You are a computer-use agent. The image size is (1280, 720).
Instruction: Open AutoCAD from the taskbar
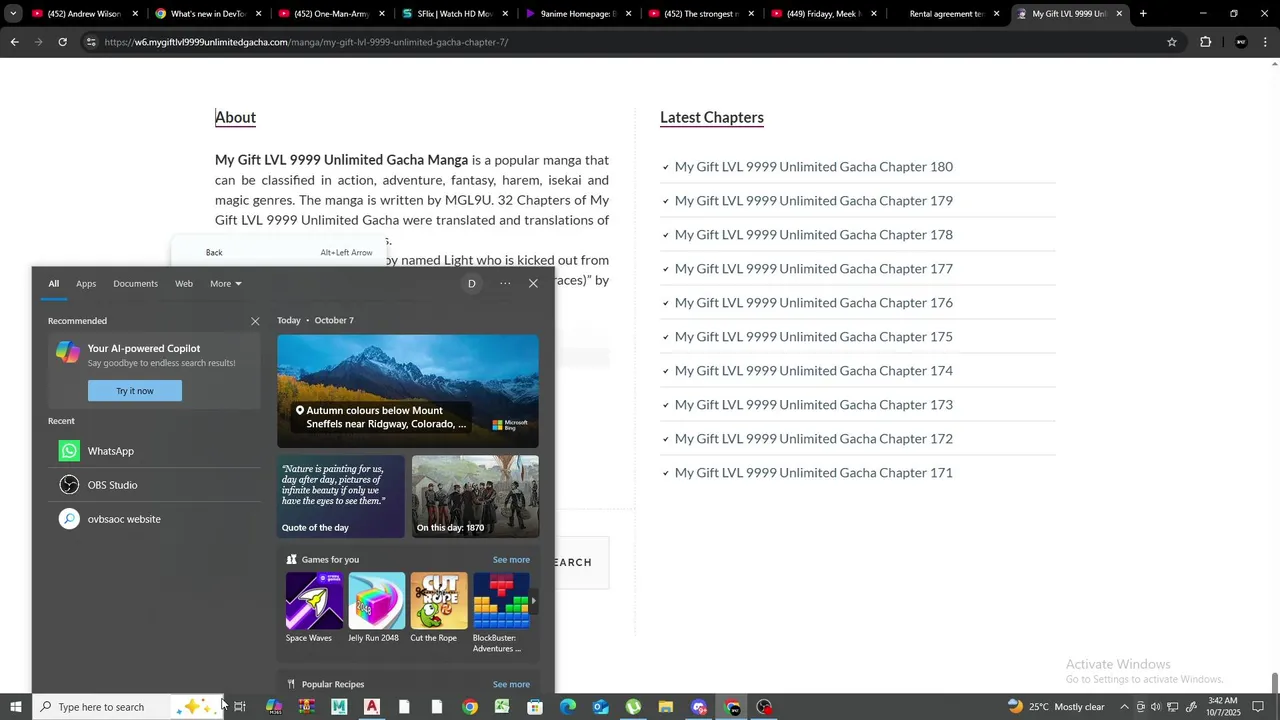[x=372, y=707]
